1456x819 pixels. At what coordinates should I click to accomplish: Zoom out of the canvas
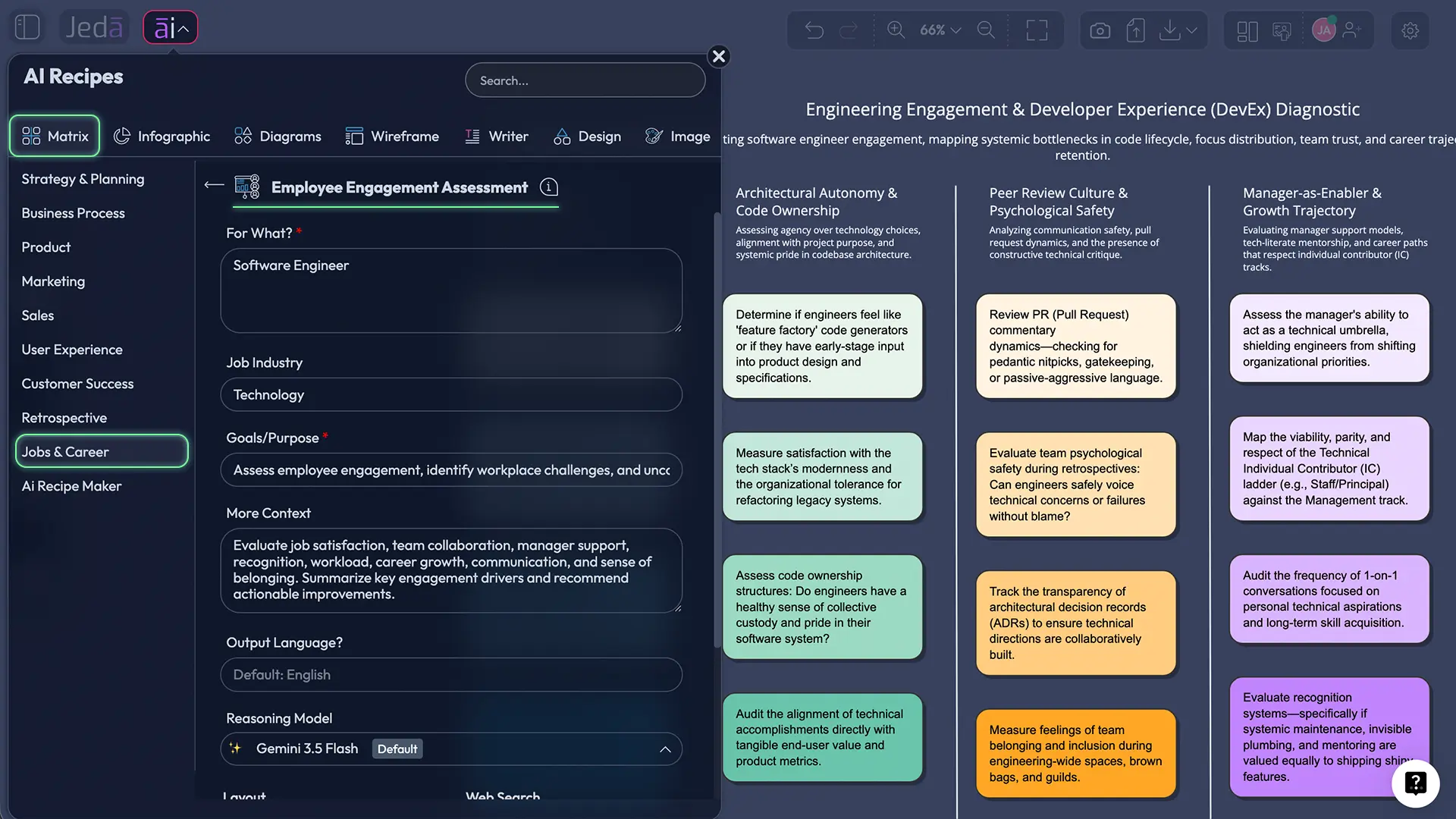986,30
